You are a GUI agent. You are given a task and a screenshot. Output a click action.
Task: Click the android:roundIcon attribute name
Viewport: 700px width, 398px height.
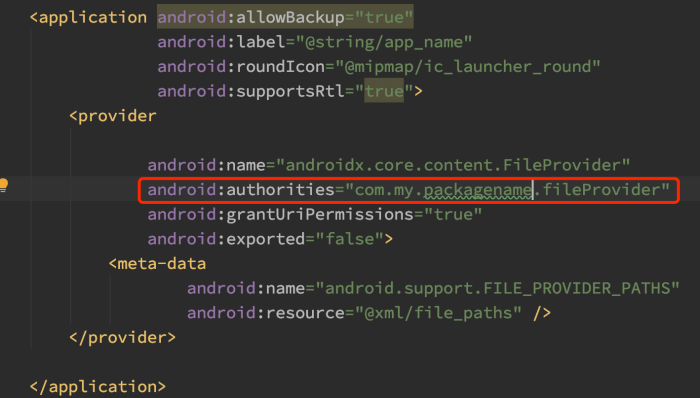(241, 66)
